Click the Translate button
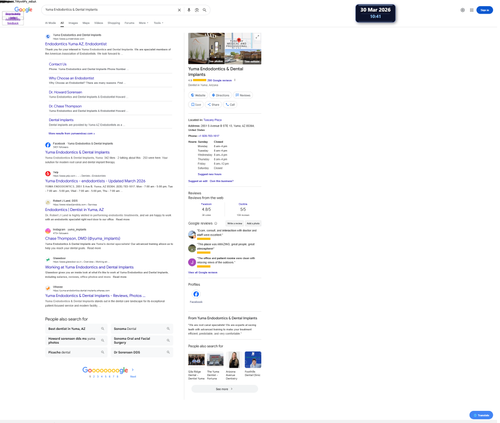 tap(481, 415)
